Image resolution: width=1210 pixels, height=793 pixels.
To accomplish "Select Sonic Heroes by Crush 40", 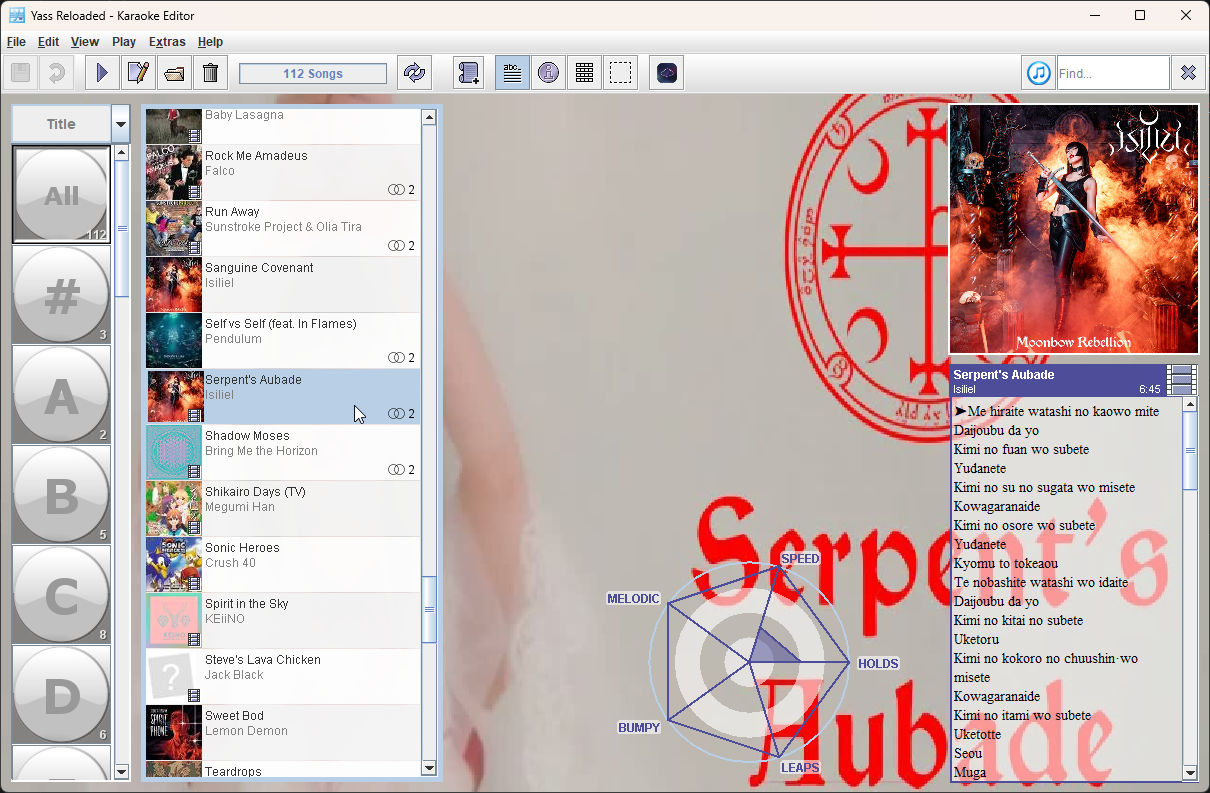I will pos(283,565).
